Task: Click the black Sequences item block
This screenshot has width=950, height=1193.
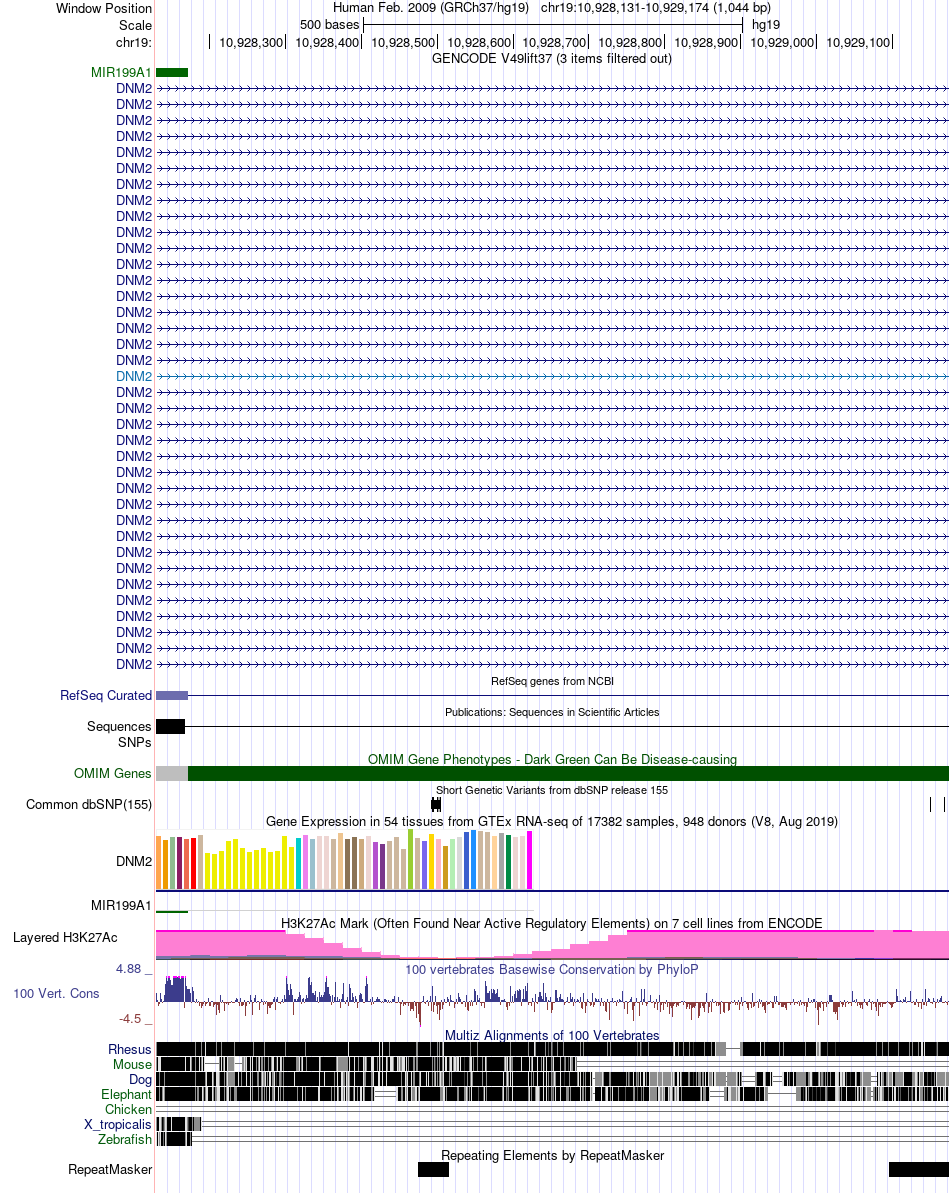Action: (170, 727)
